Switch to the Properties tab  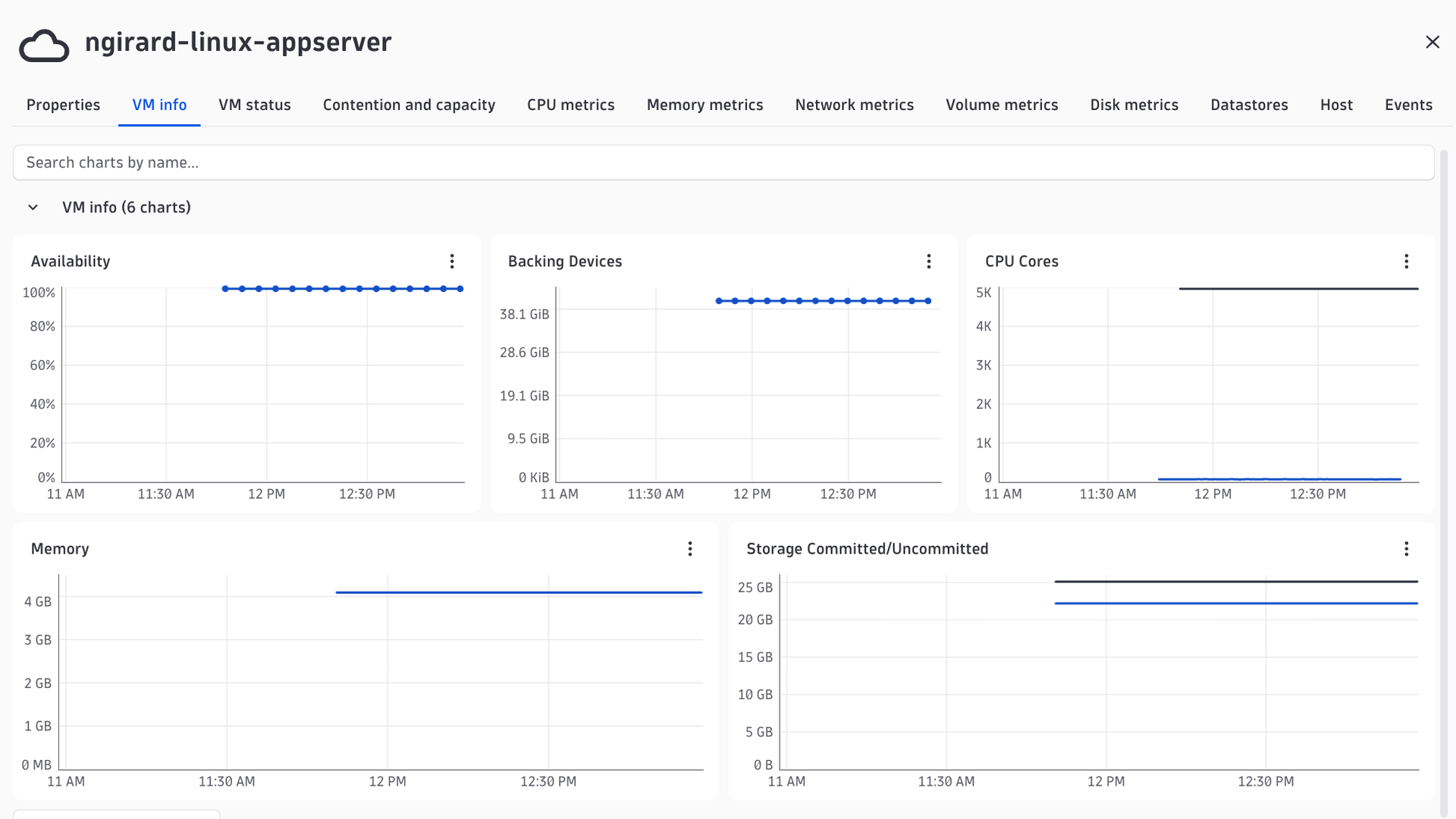[63, 105]
